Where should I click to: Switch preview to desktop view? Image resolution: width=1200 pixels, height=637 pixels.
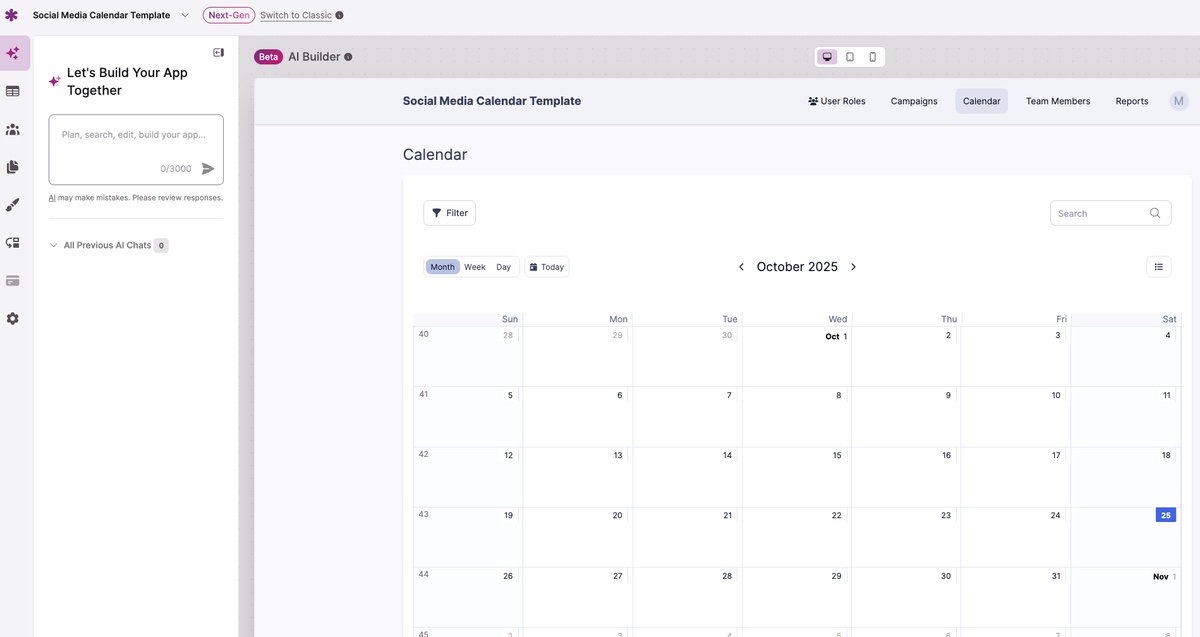coord(827,57)
